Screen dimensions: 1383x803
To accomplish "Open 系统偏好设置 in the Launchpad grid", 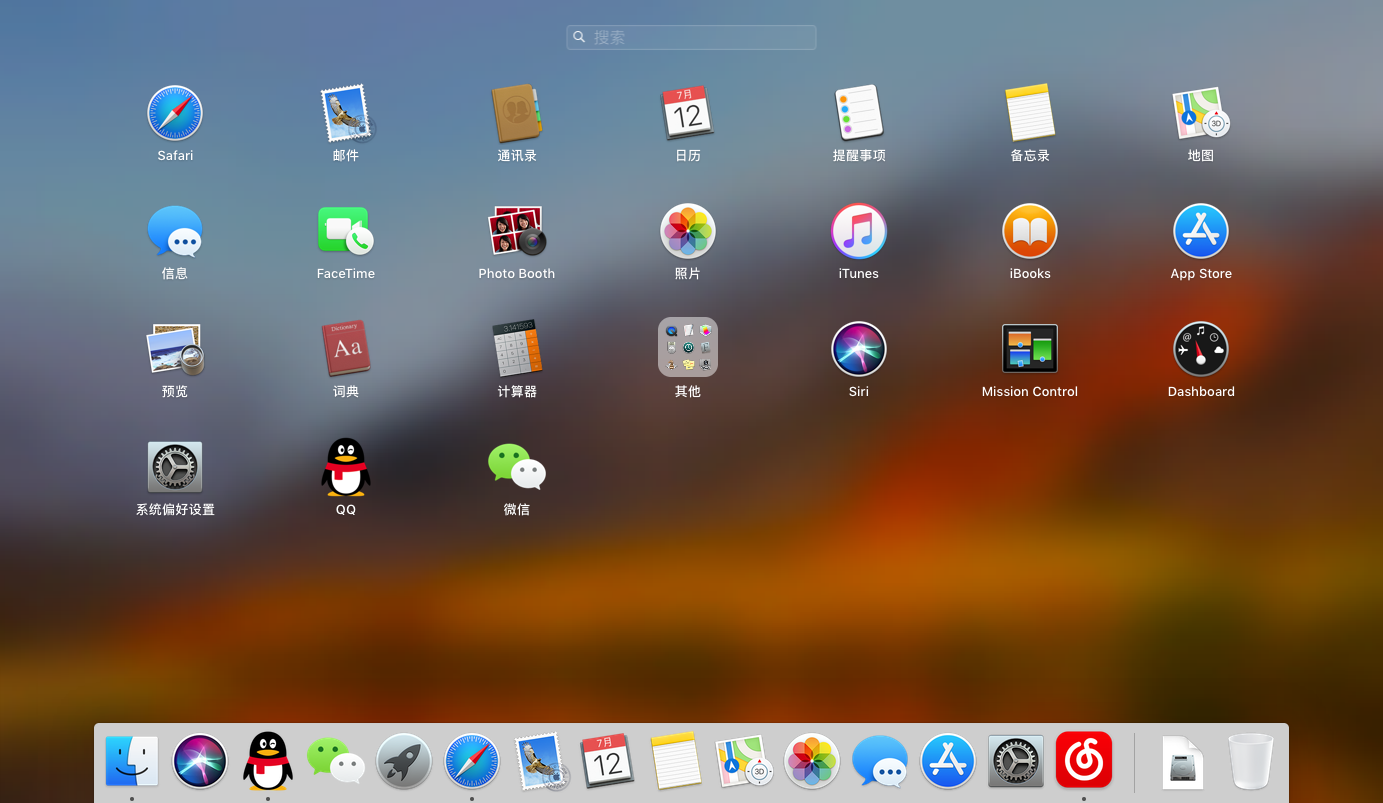I will pos(175,467).
